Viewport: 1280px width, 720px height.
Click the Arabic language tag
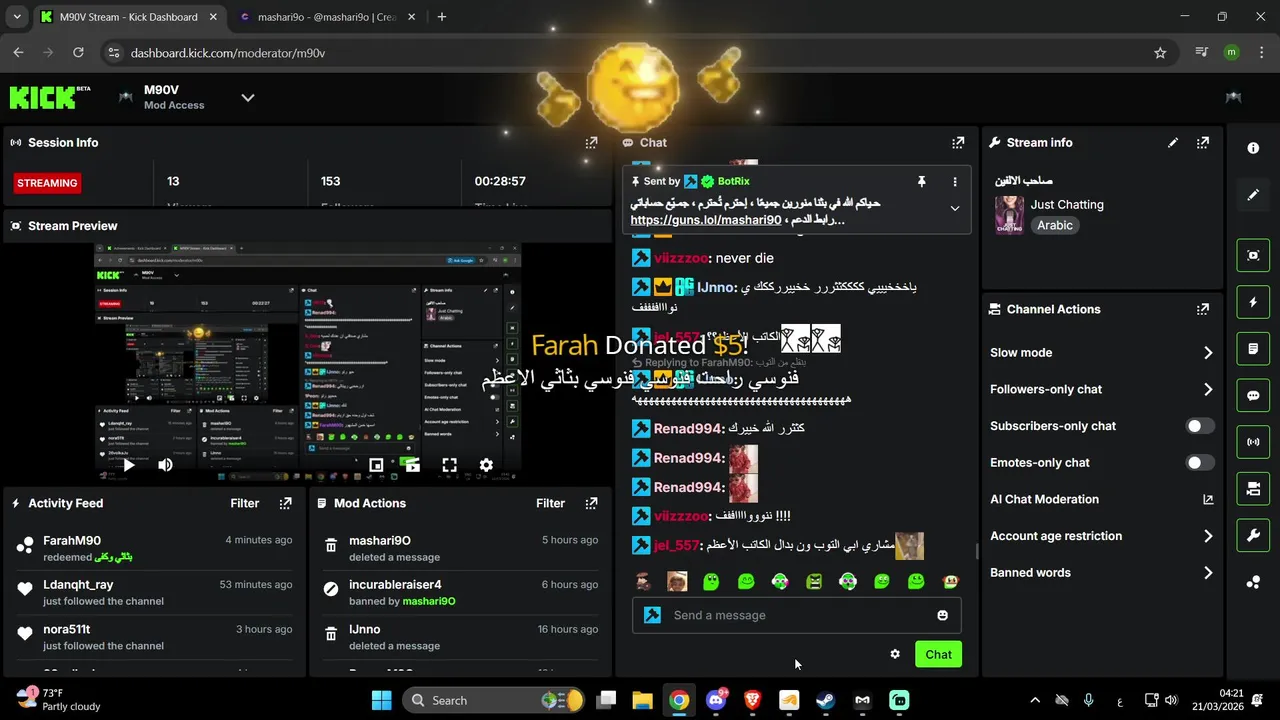click(x=1054, y=226)
